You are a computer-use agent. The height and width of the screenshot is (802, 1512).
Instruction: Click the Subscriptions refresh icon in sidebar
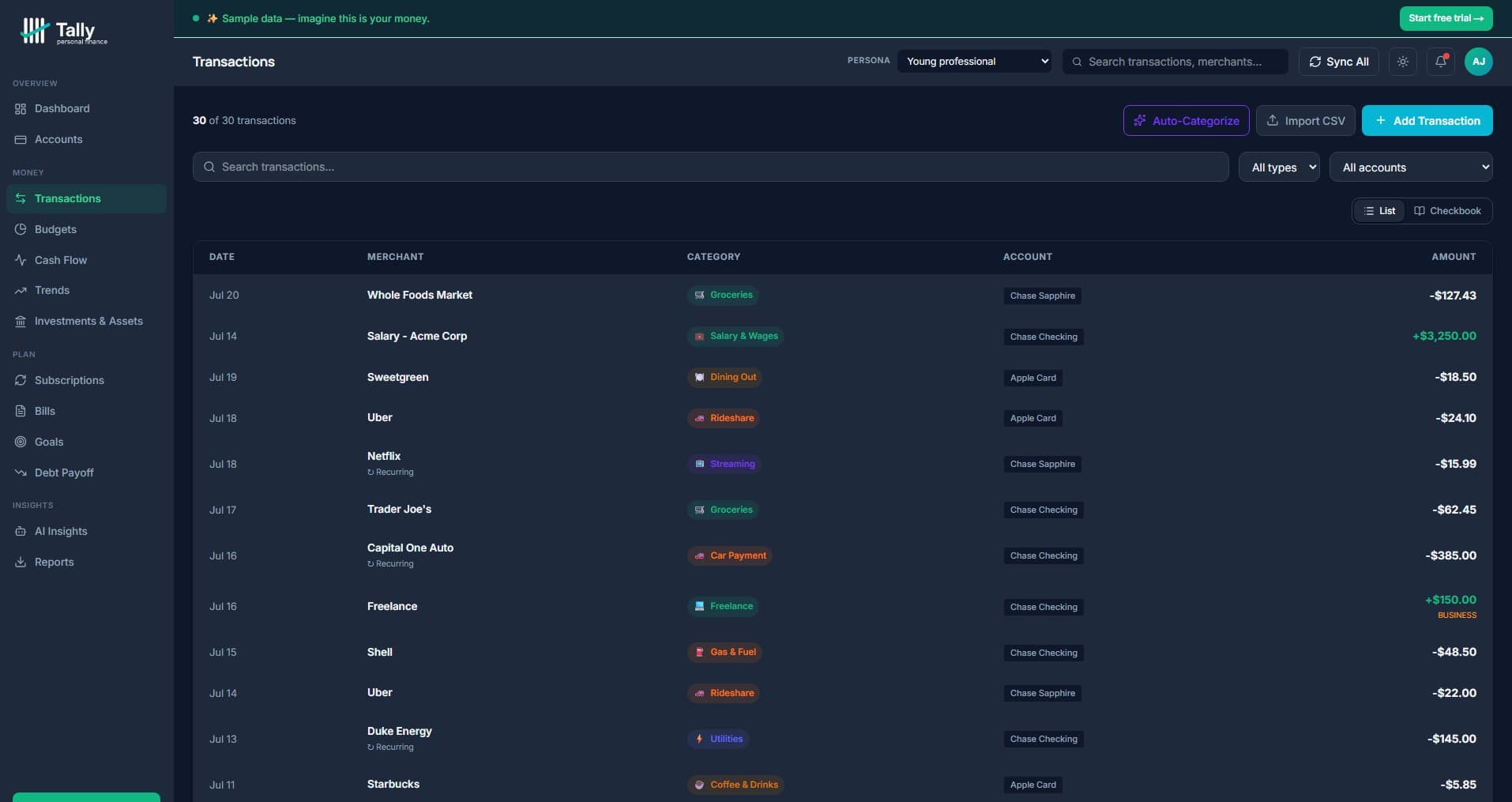point(21,381)
